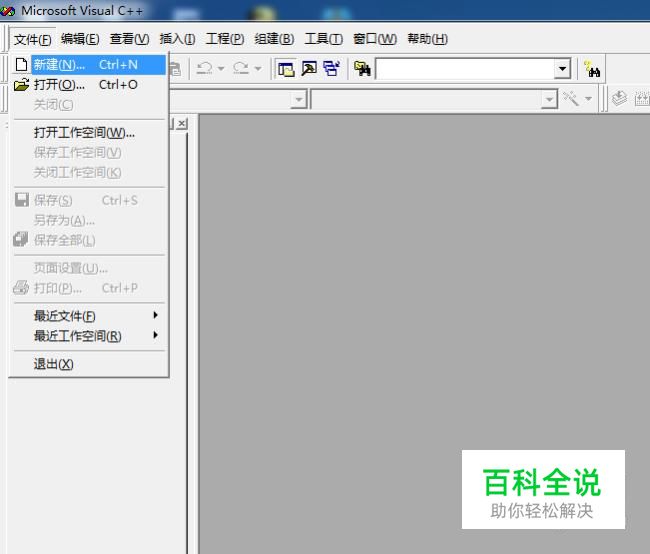Click the floppy disk Save icon
Screen dimensions: 650x554
click(x=22, y=200)
